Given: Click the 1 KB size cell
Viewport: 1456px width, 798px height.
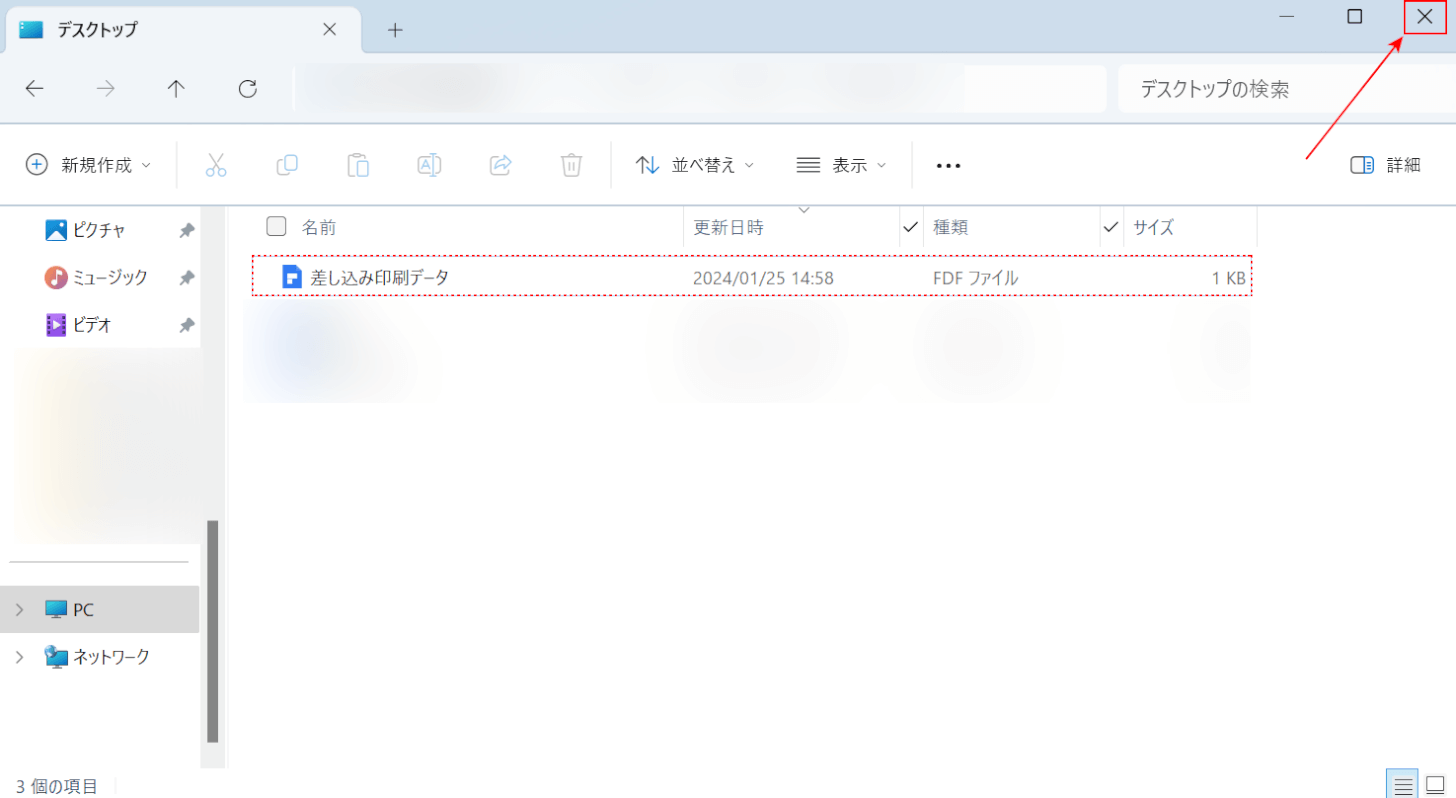Looking at the screenshot, I should [1229, 278].
